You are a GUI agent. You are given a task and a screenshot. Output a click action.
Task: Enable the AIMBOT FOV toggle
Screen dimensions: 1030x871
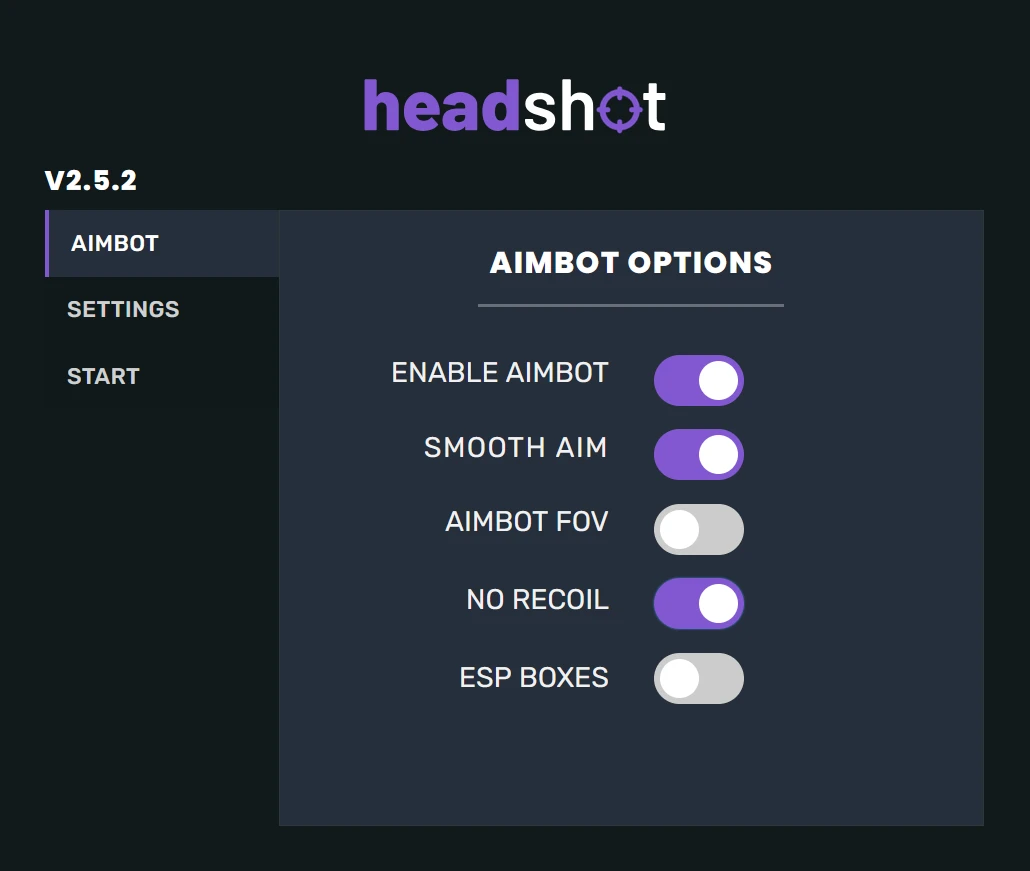pyautogui.click(x=699, y=529)
